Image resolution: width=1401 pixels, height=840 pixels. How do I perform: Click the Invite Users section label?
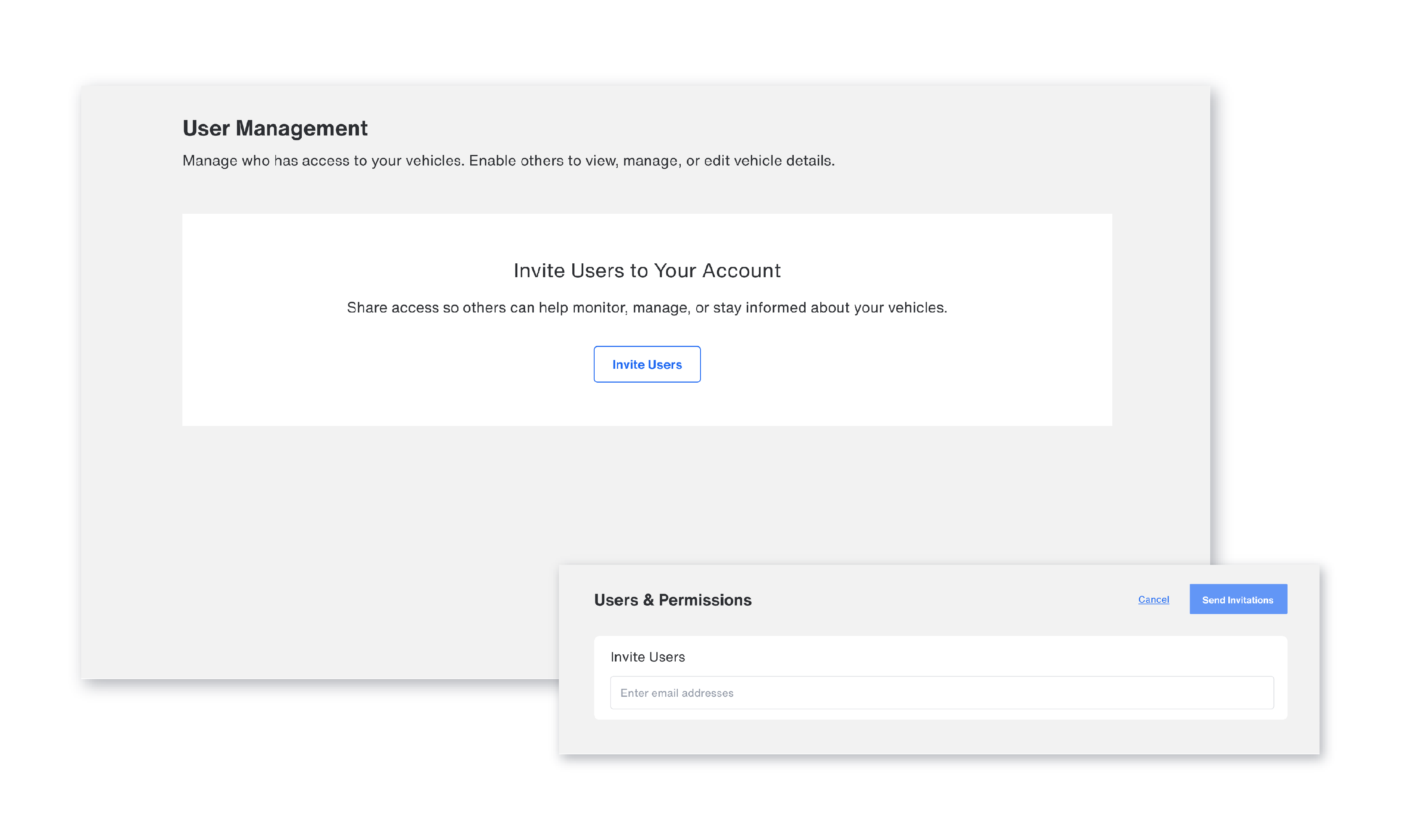(648, 656)
